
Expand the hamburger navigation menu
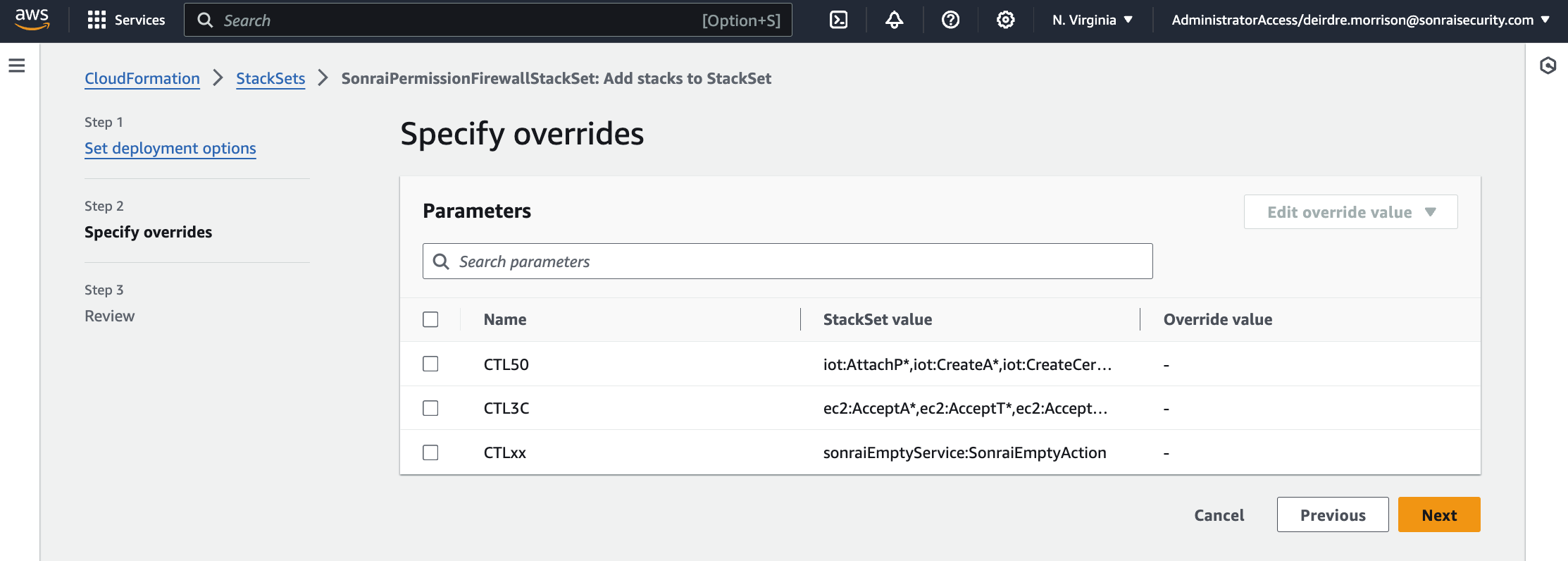click(x=17, y=66)
